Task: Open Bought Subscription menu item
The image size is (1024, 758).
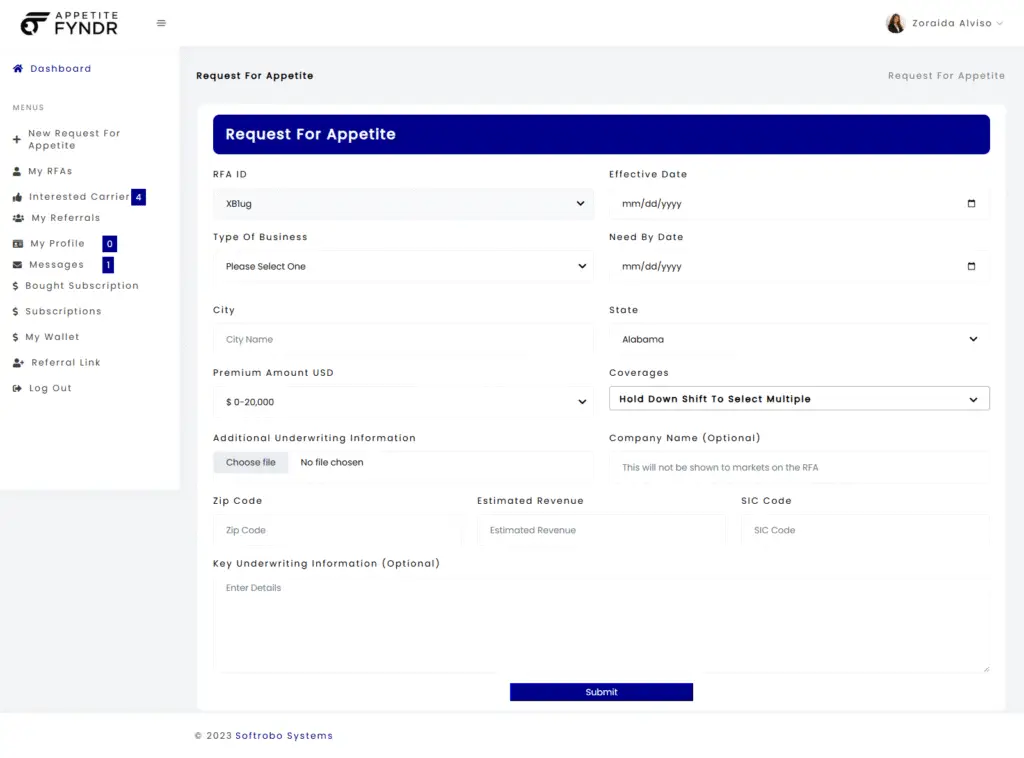Action: [82, 286]
